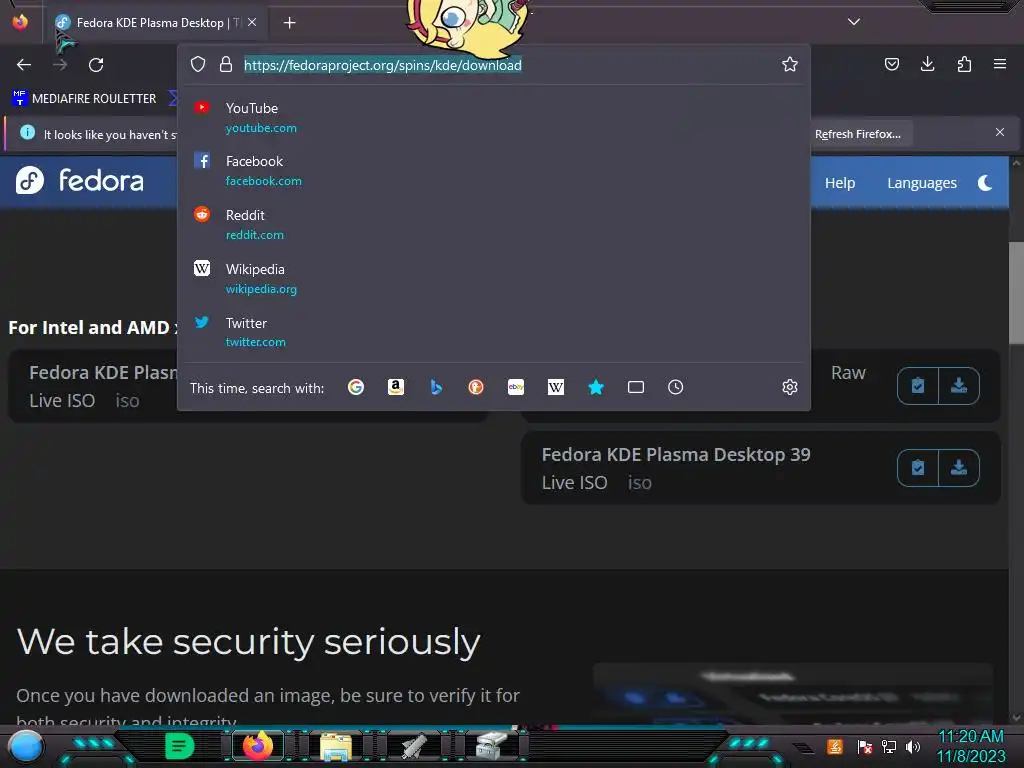The height and width of the screenshot is (768, 1024).
Task: Open the clock showing 11:20 AM
Action: [971, 746]
